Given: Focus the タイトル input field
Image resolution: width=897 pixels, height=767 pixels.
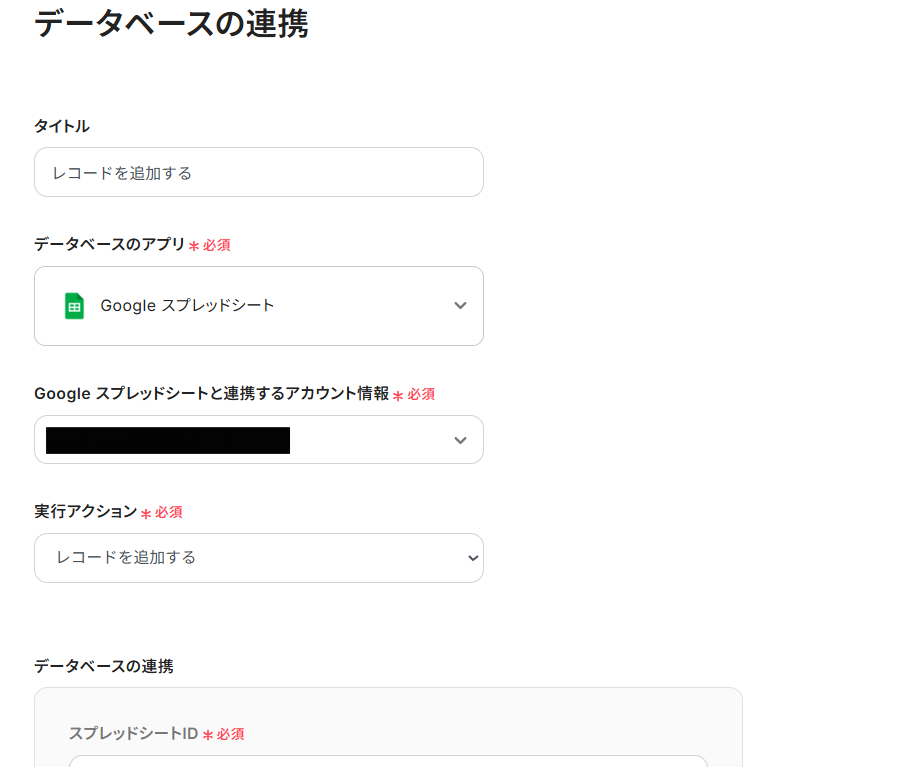Looking at the screenshot, I should pyautogui.click(x=258, y=173).
